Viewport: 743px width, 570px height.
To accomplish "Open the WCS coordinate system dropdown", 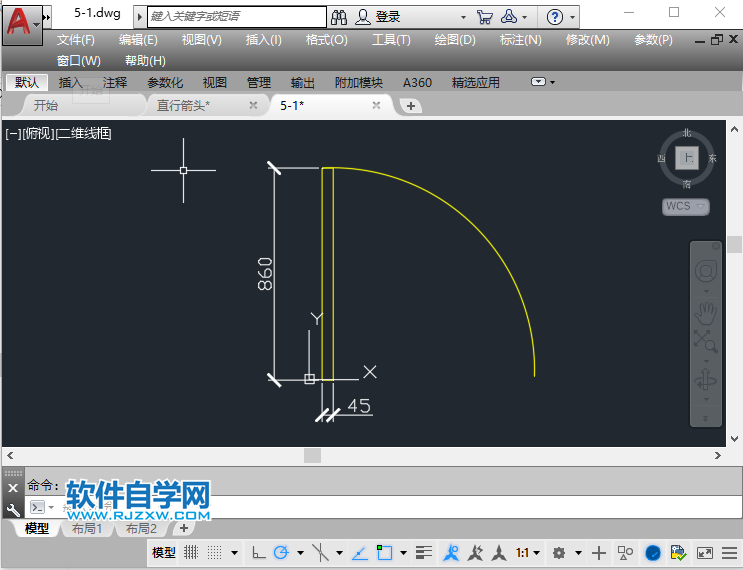I will click(x=685, y=206).
